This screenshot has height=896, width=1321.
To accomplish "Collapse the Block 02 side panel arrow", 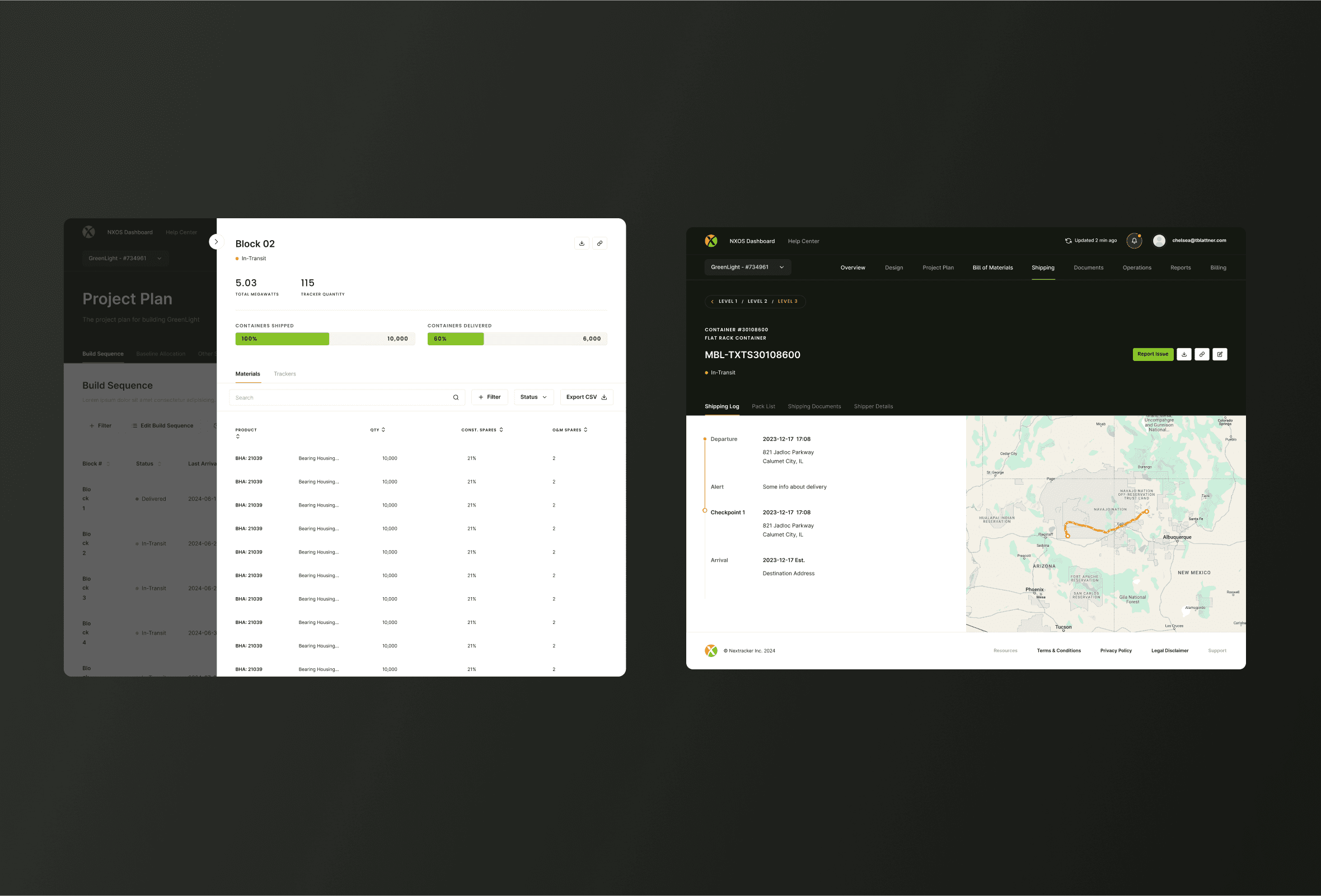I will click(x=216, y=242).
